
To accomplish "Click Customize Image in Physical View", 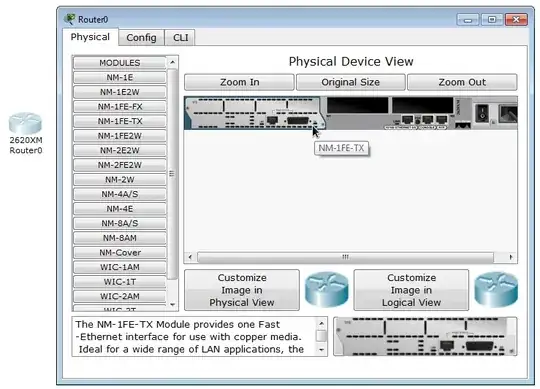I will (x=242, y=290).
